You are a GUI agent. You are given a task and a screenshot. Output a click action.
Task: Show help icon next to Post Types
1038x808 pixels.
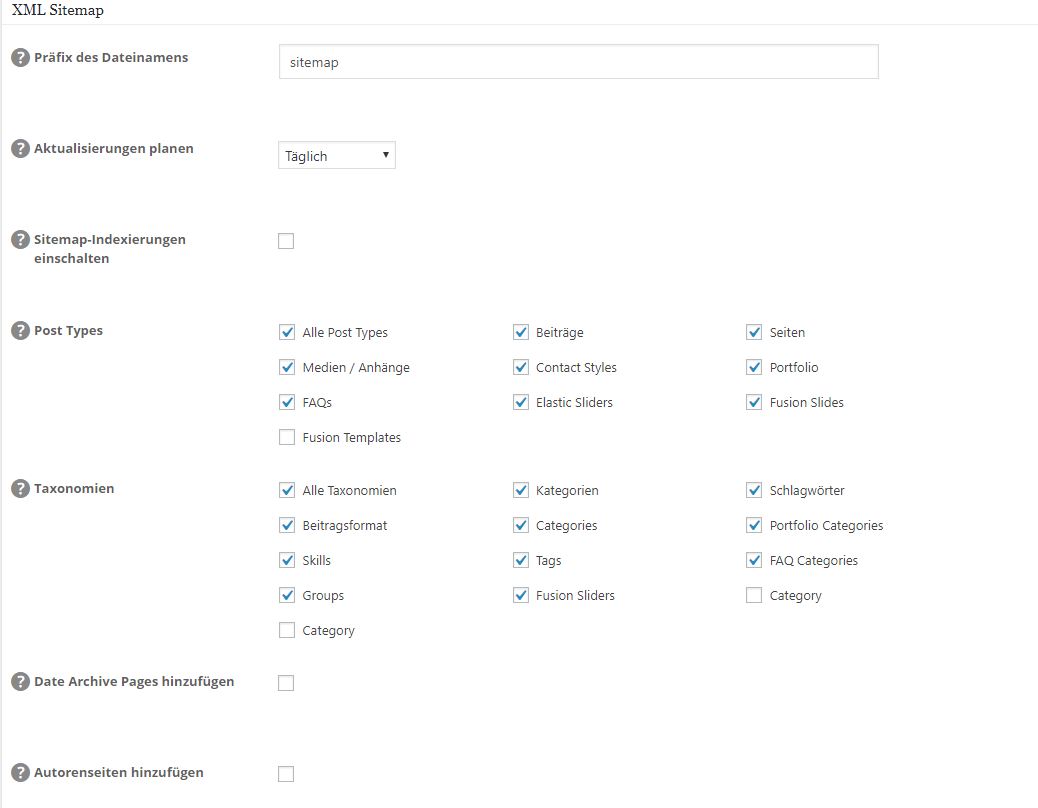point(20,331)
